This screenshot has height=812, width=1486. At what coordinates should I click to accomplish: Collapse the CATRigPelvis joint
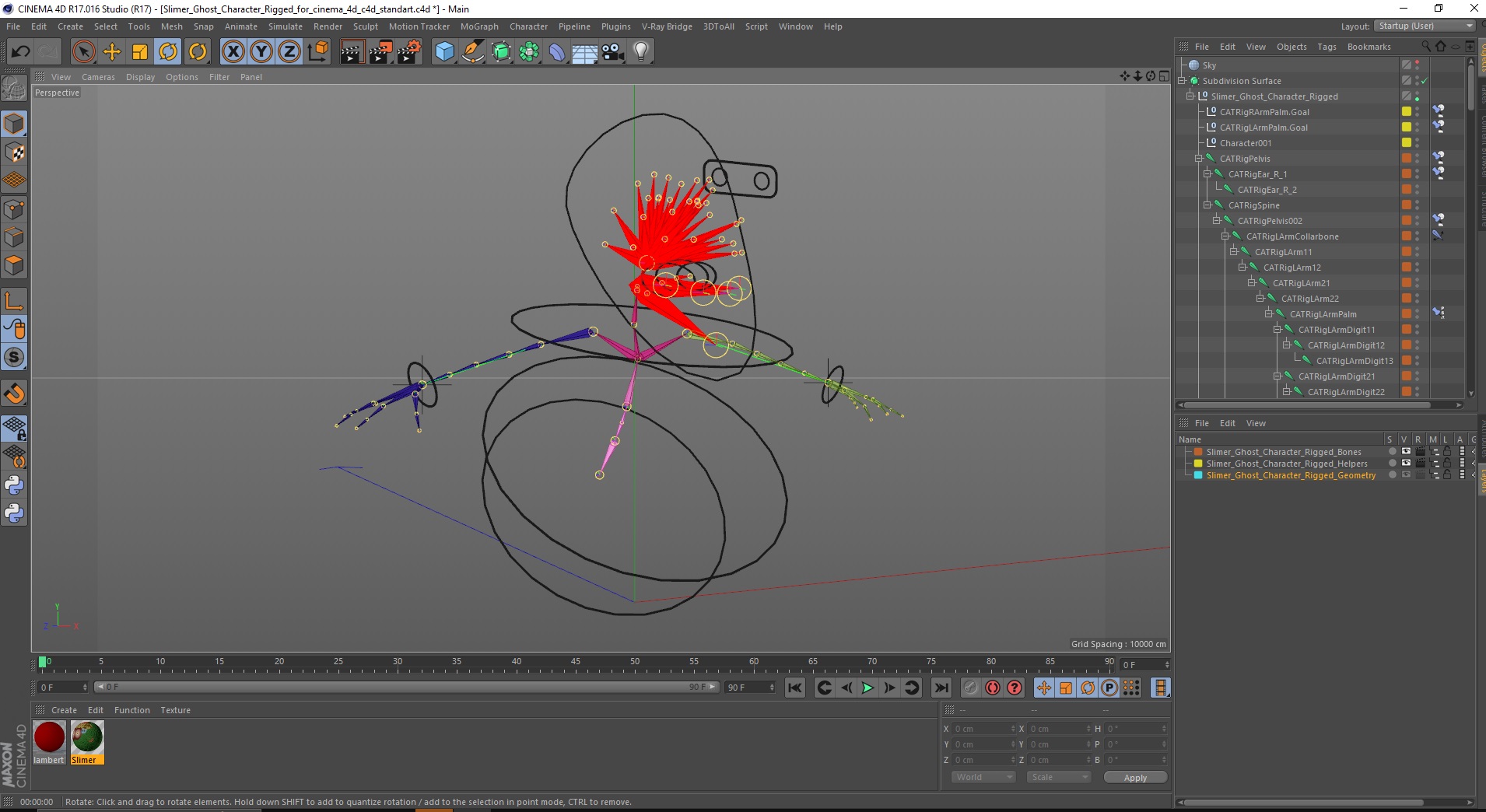(1199, 159)
